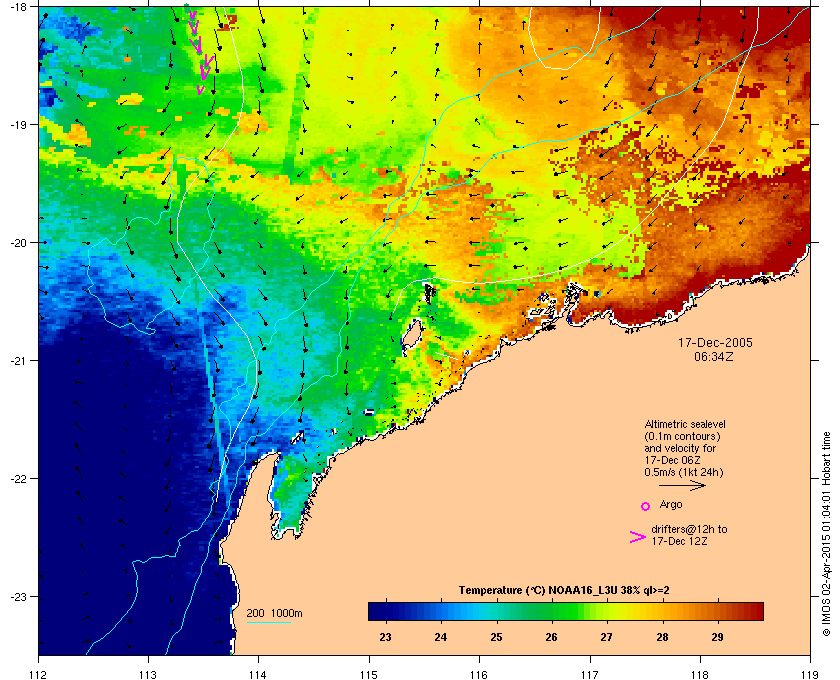The image size is (840, 680).
Task: Click the colorbar tick label '23'
Action: (x=385, y=637)
